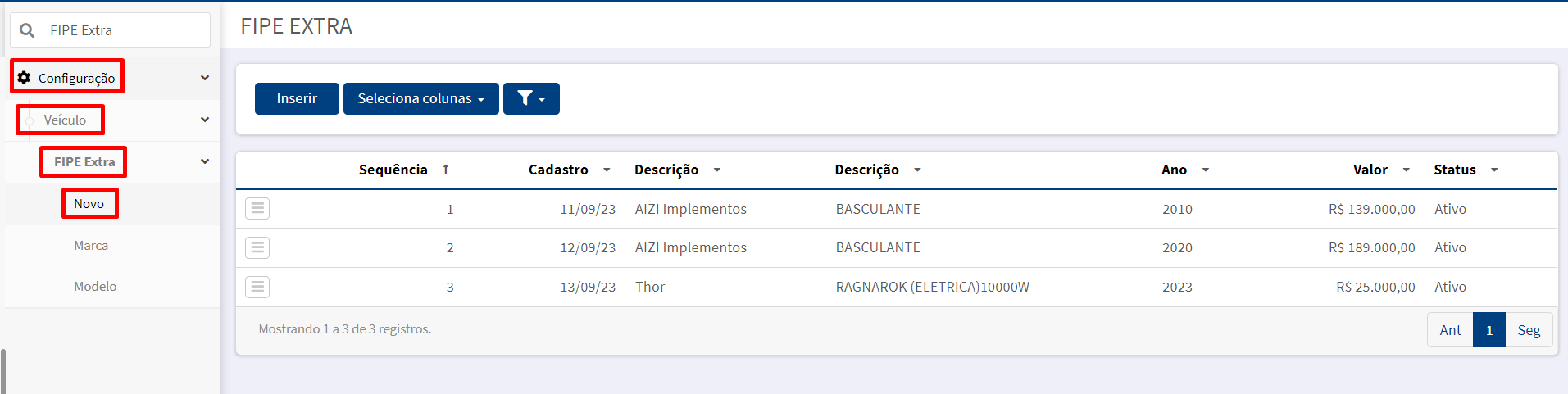
Task: Open row menu for sequence 2
Action: tap(257, 247)
